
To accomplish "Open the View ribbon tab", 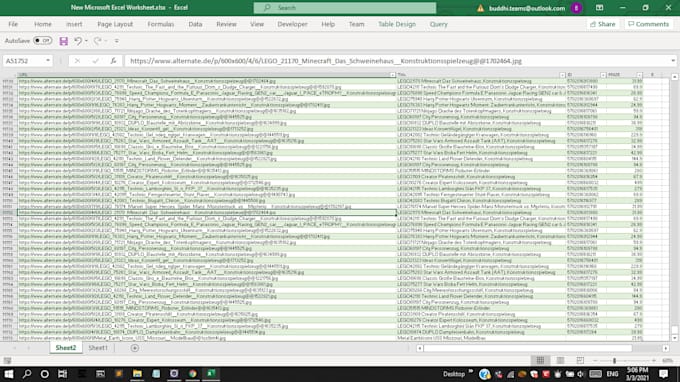I will pyautogui.click(x=257, y=24).
